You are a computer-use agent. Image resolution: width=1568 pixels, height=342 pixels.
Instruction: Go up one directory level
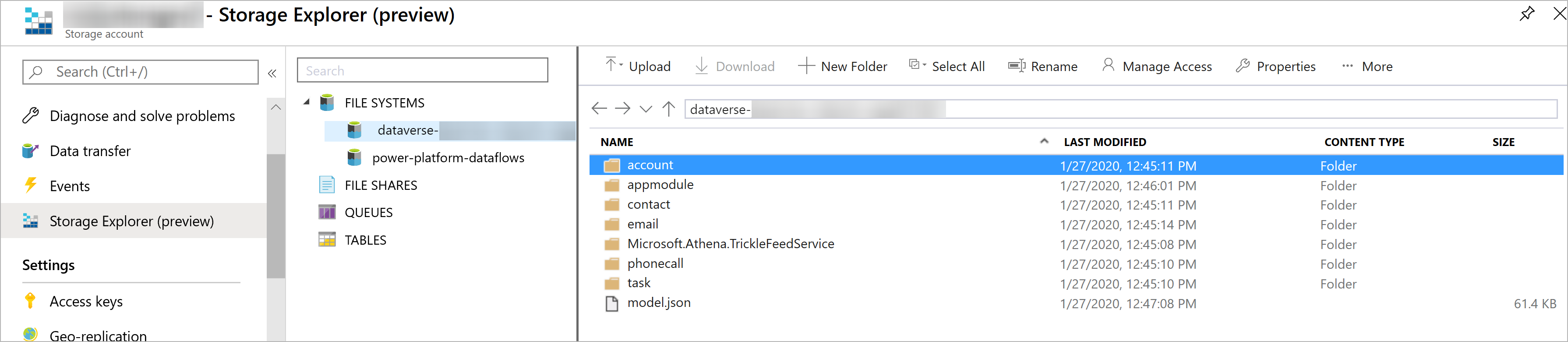668,108
